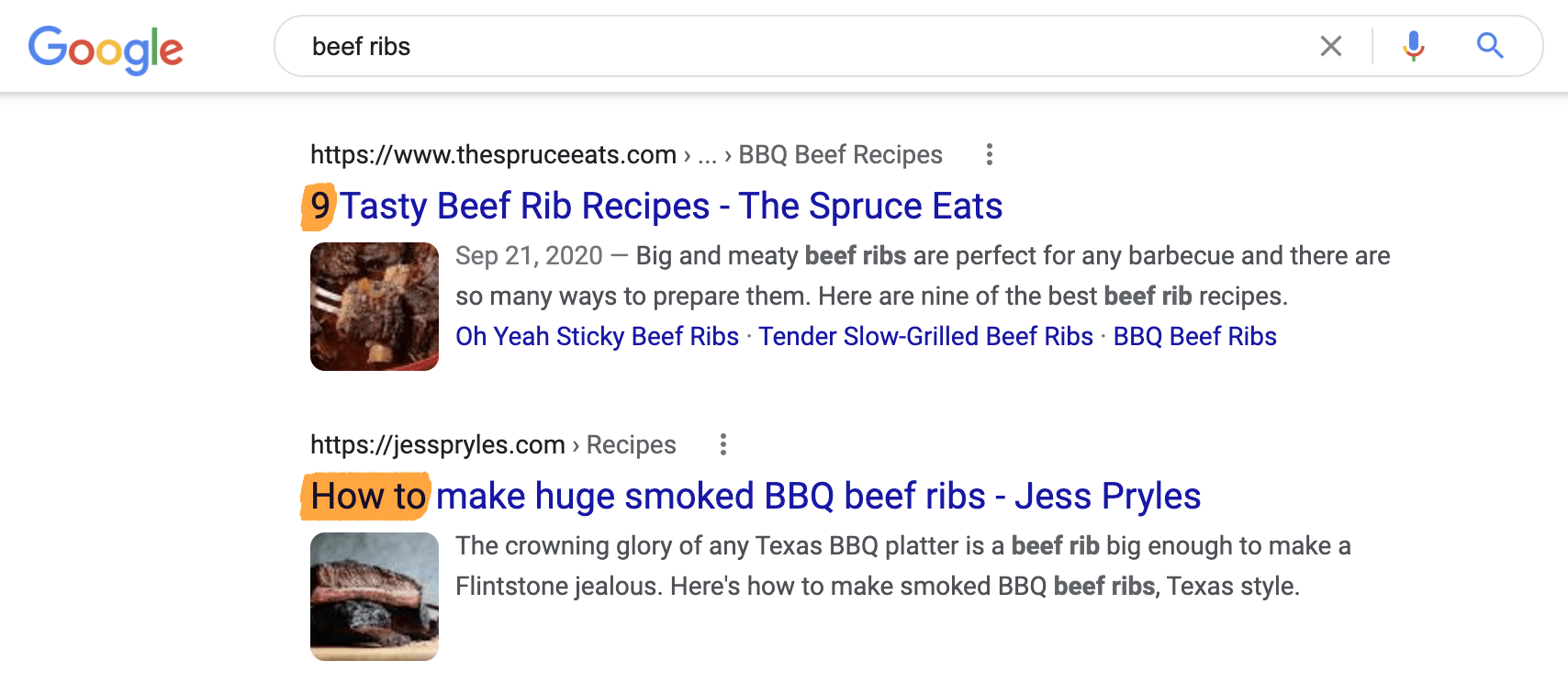Image resolution: width=1568 pixels, height=694 pixels.
Task: Click the magnifying glass search button
Action: (x=1489, y=46)
